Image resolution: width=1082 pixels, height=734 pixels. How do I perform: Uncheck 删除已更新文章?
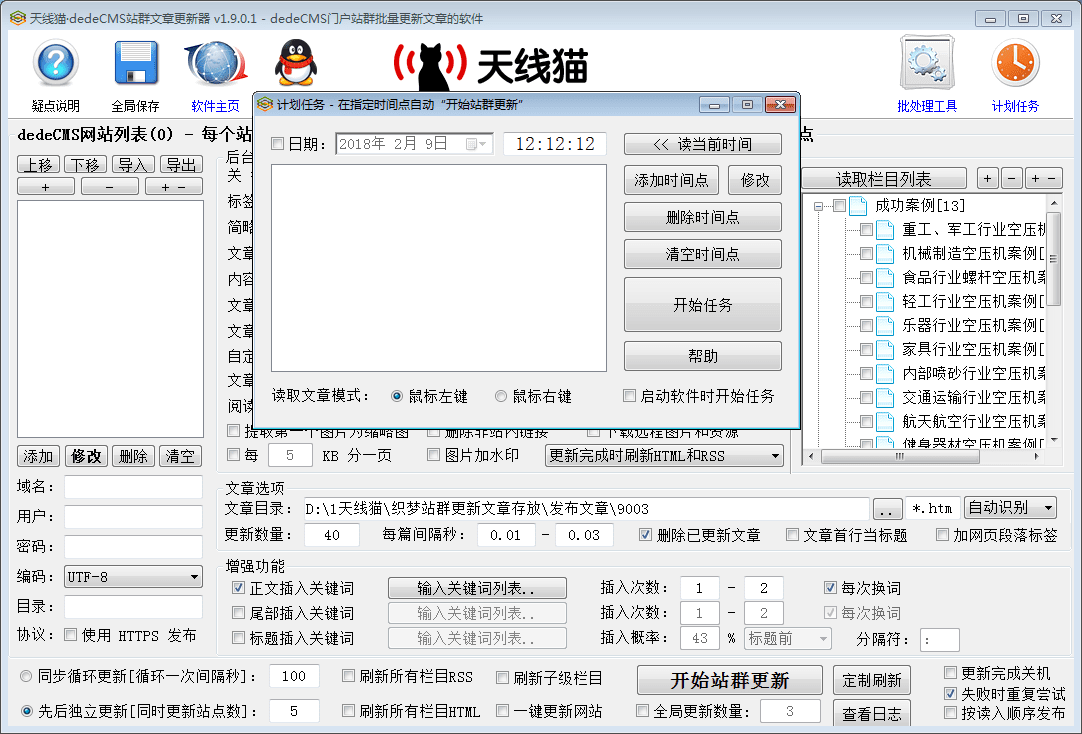pos(645,535)
